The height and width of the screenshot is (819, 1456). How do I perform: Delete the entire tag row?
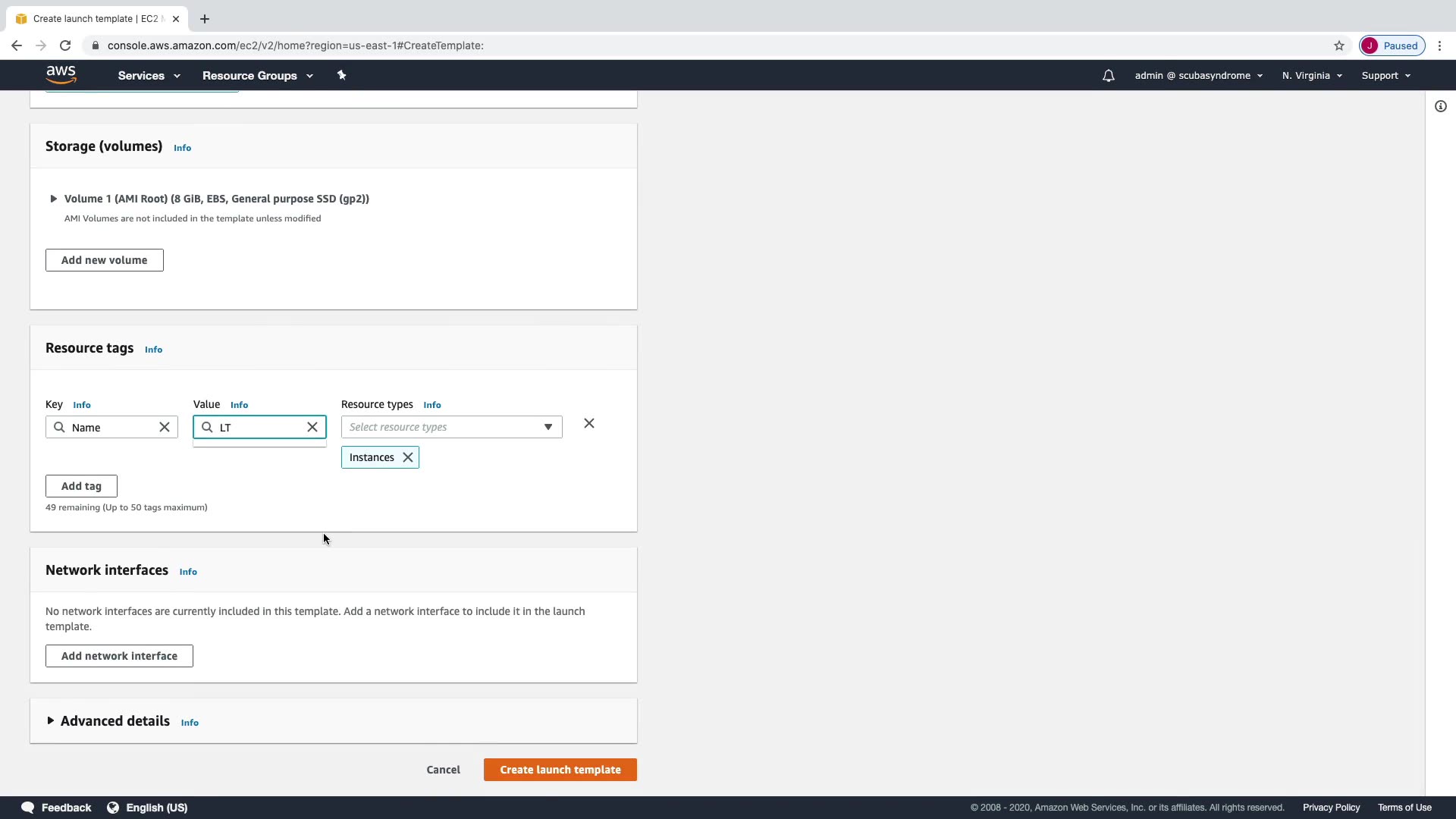589,423
